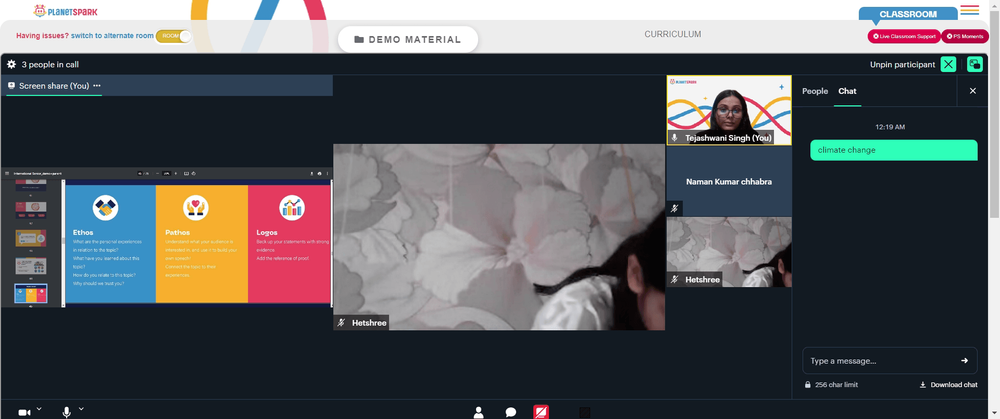This screenshot has width=1000, height=419.
Task: Click Hetshree thumbnail muted mic icon
Action: (x=675, y=279)
